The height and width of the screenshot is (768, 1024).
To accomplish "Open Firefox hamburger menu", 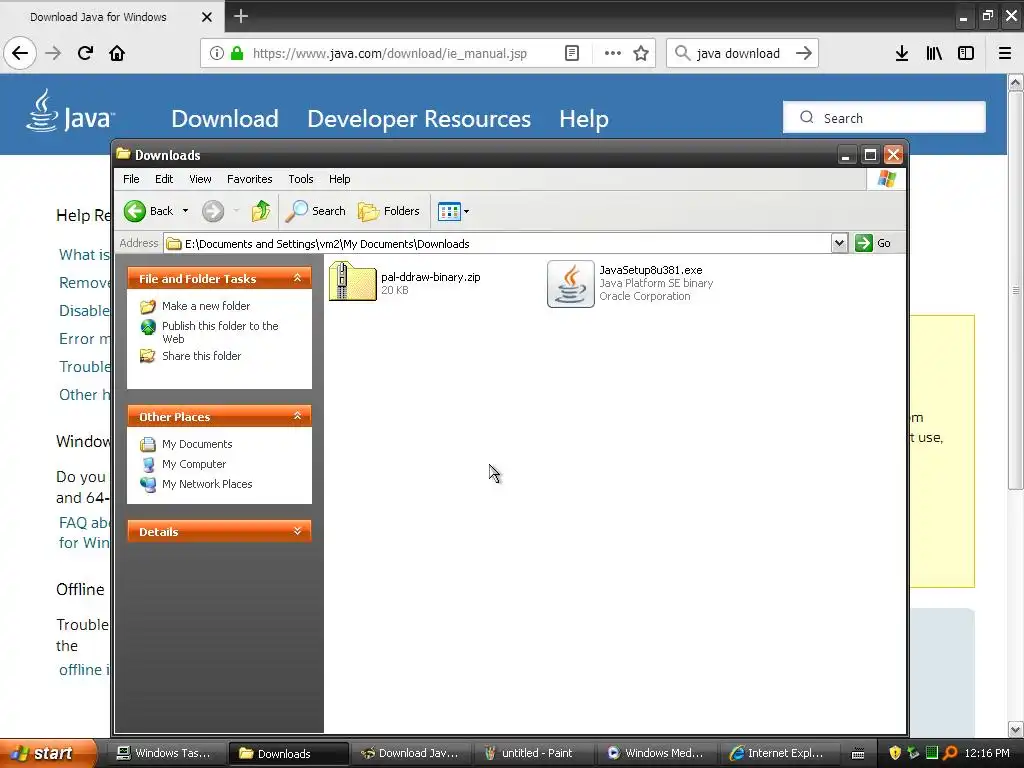I will tap(1005, 53).
